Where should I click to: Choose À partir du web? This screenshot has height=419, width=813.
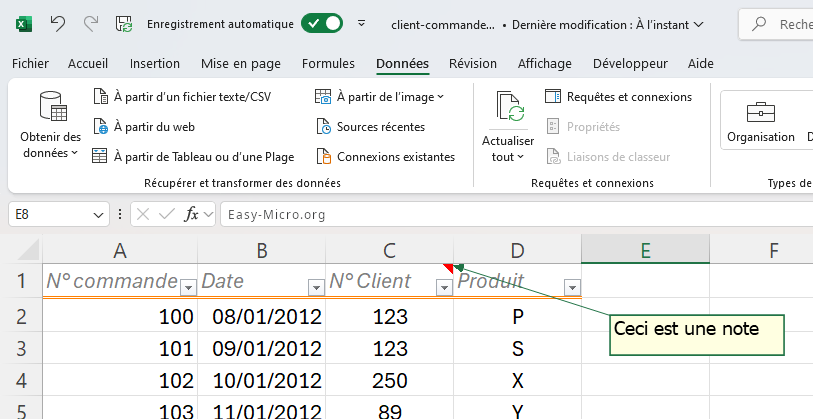point(144,127)
